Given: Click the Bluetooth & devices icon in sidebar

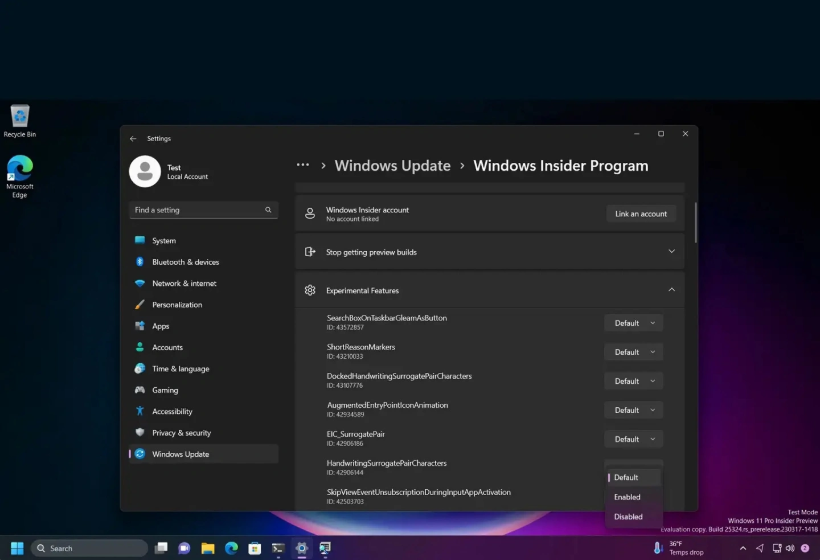Looking at the screenshot, I should tap(140, 262).
